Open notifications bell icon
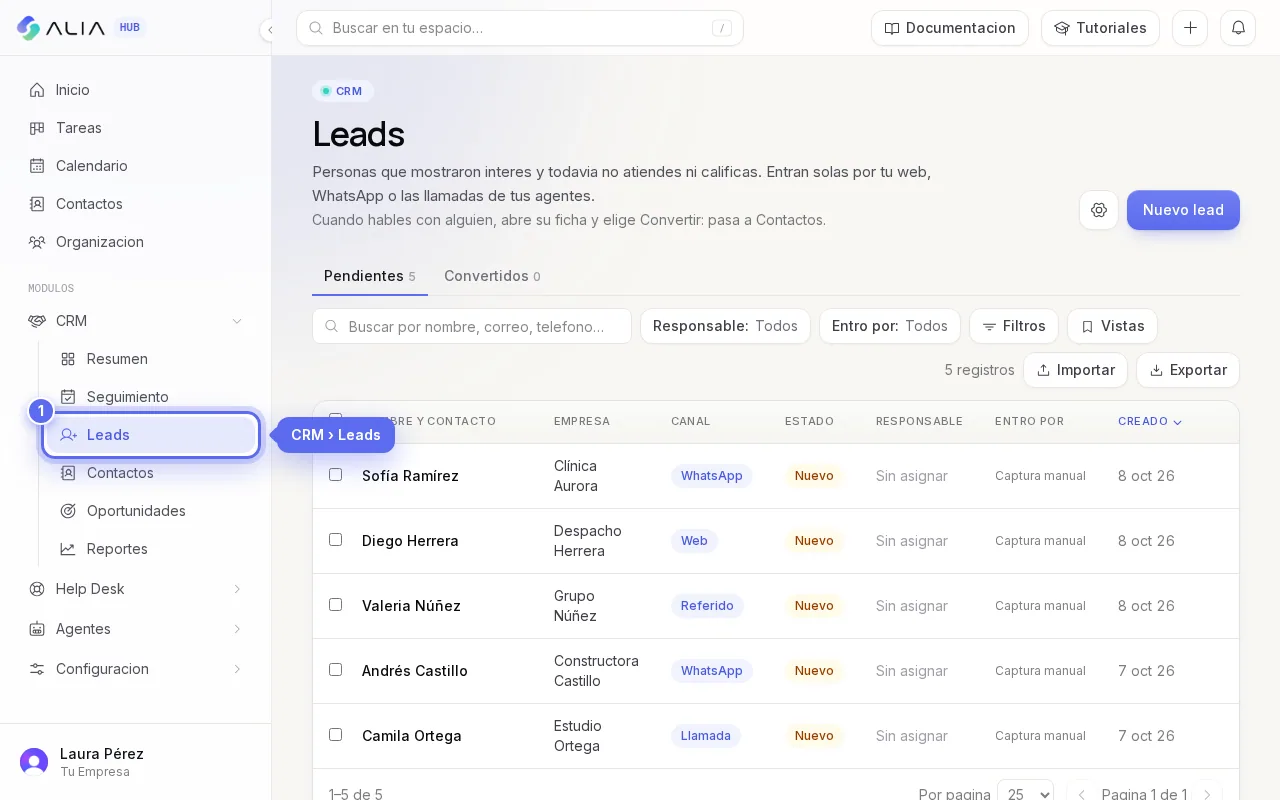Viewport: 1280px width, 800px height. pos(1238,28)
